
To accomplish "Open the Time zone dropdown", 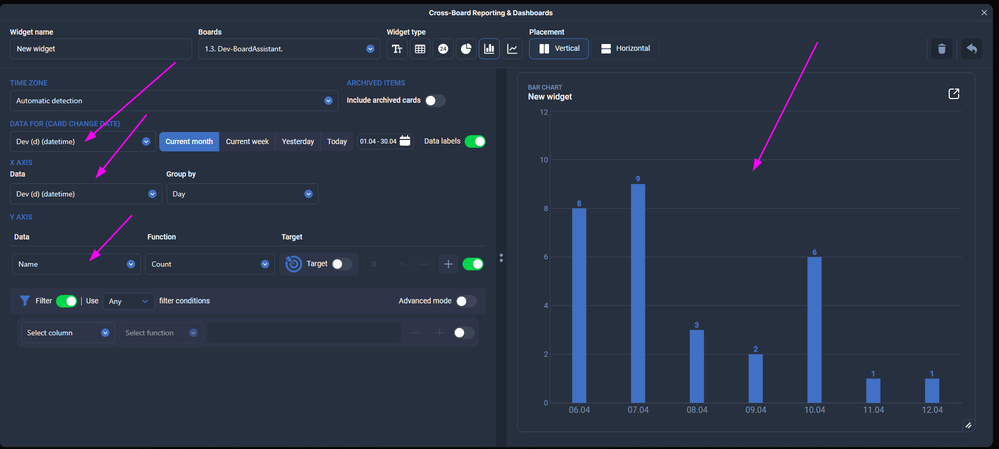I will tap(174, 101).
